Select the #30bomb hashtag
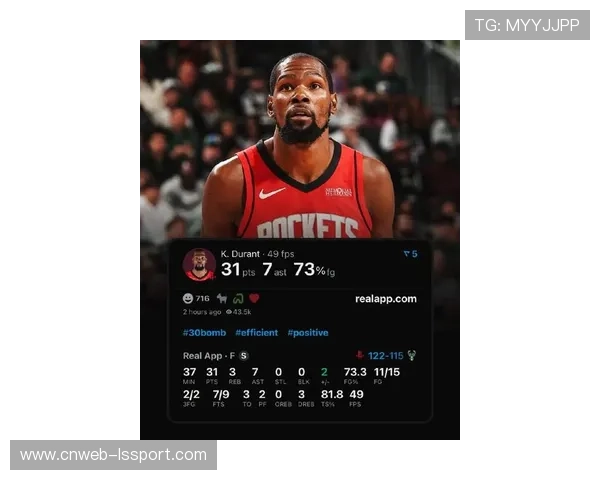This screenshot has height=480, width=600. [204, 332]
